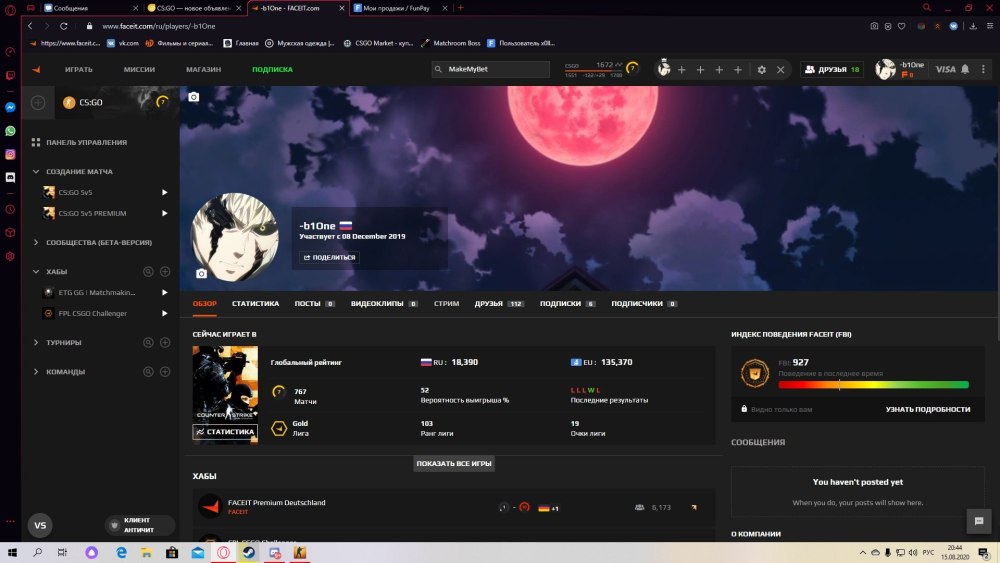Viewport: 1000px width, 563px height.
Task: Search hubs using ХАБЫ magnifier icon
Action: coord(148,272)
